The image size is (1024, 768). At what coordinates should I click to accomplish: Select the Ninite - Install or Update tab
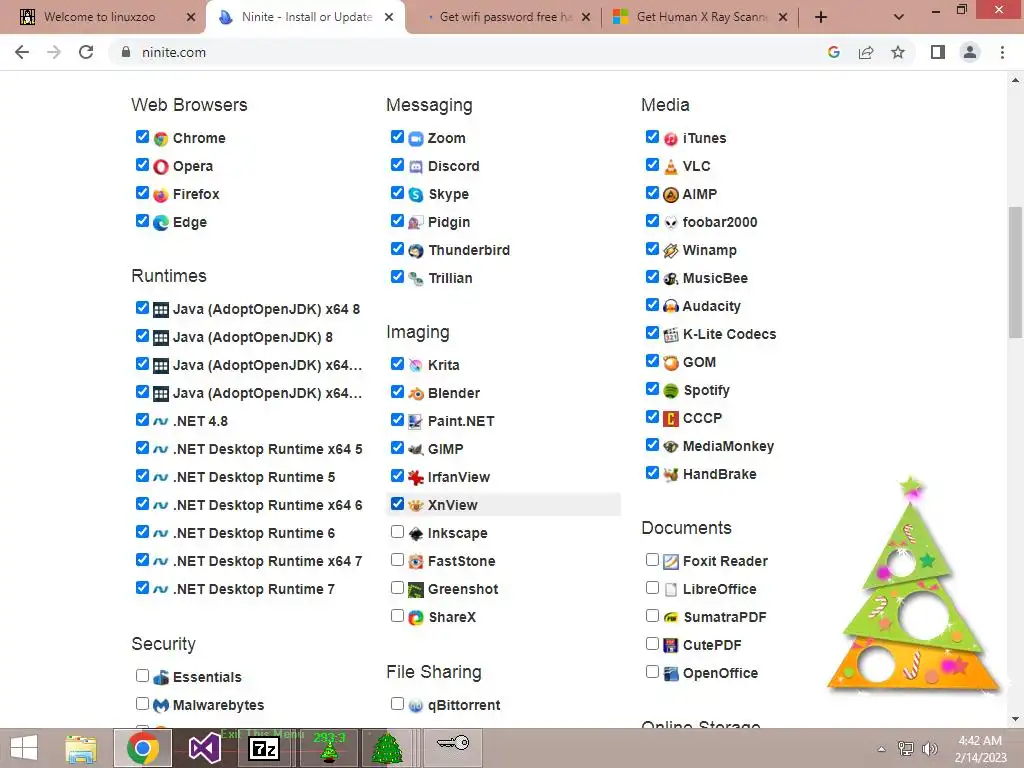coord(306,17)
